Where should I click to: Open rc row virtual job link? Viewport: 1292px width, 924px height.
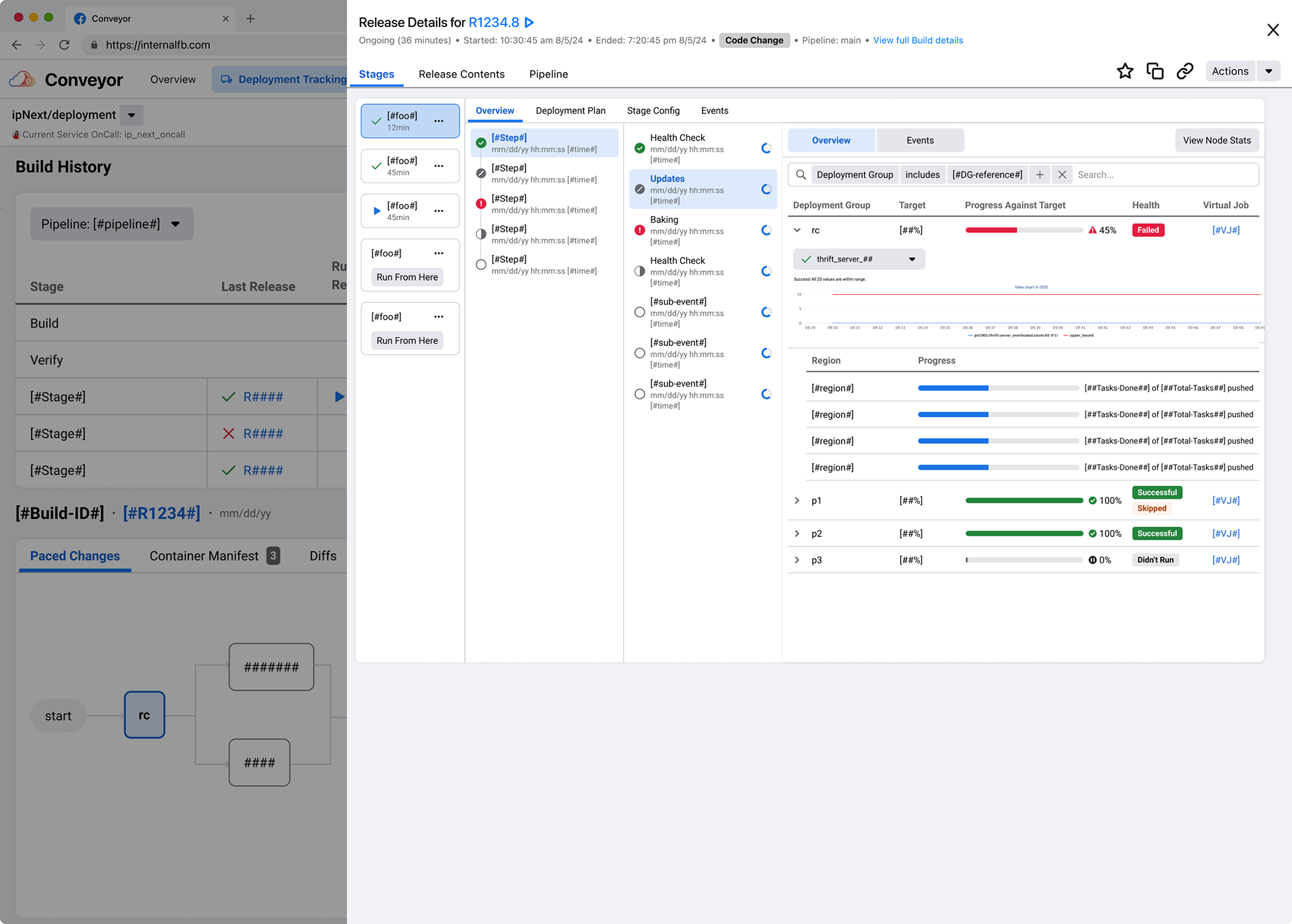tap(1225, 230)
